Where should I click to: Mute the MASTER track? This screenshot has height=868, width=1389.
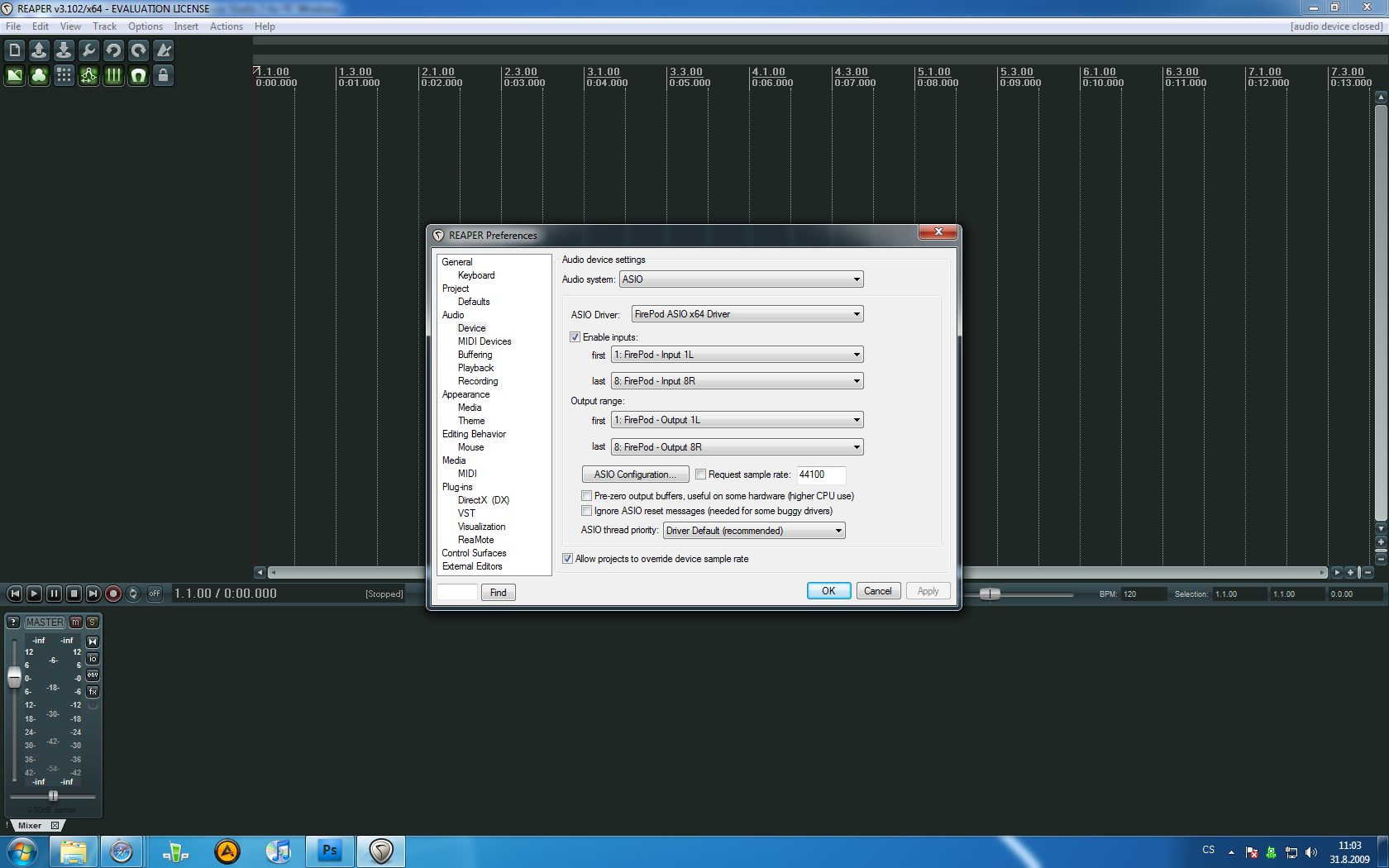pyautogui.click(x=76, y=622)
